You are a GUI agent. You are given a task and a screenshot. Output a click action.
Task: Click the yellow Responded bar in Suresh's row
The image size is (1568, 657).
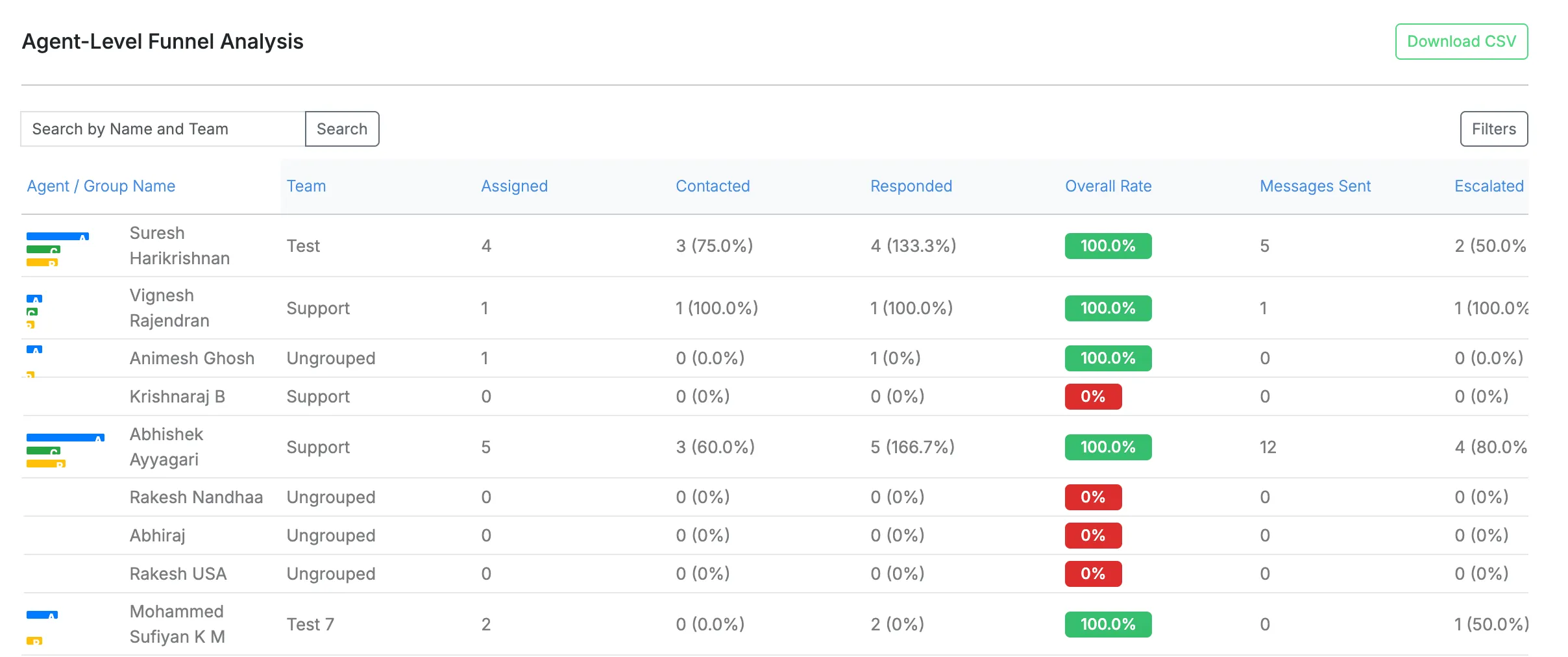[42, 262]
